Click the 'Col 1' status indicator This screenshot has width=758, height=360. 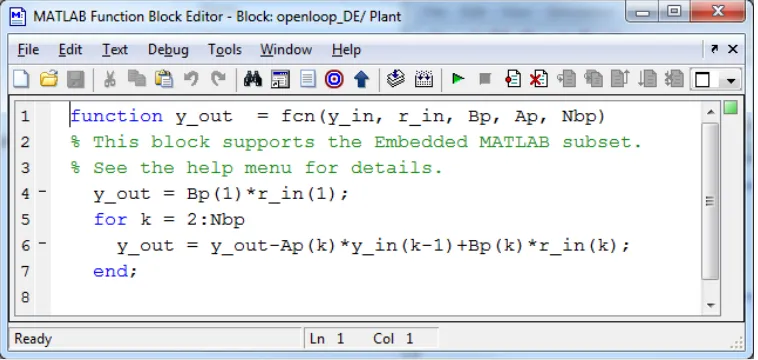(x=393, y=339)
